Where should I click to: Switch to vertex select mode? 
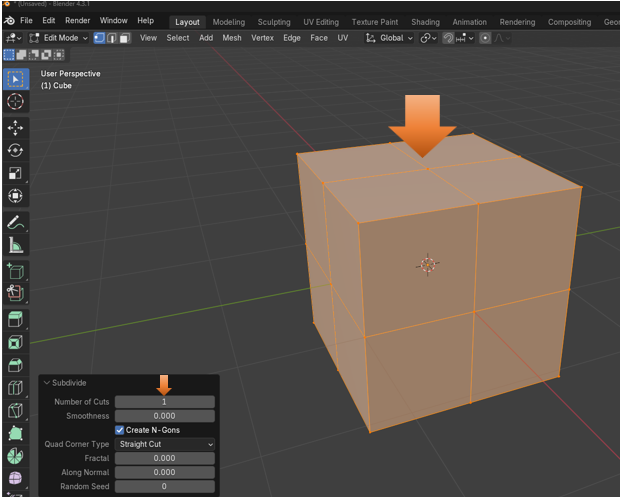click(99, 38)
